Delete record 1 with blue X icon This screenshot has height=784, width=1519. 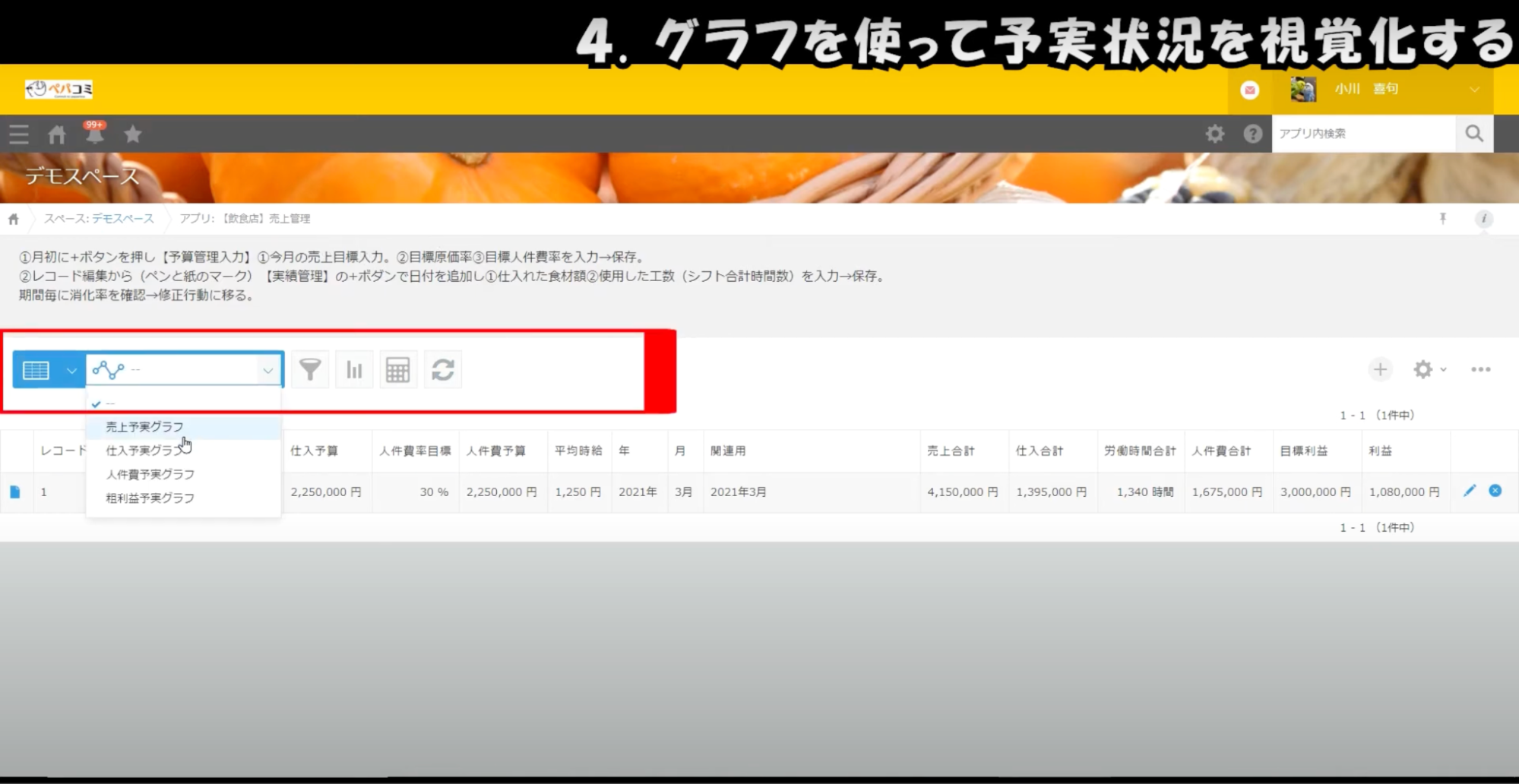coord(1495,491)
